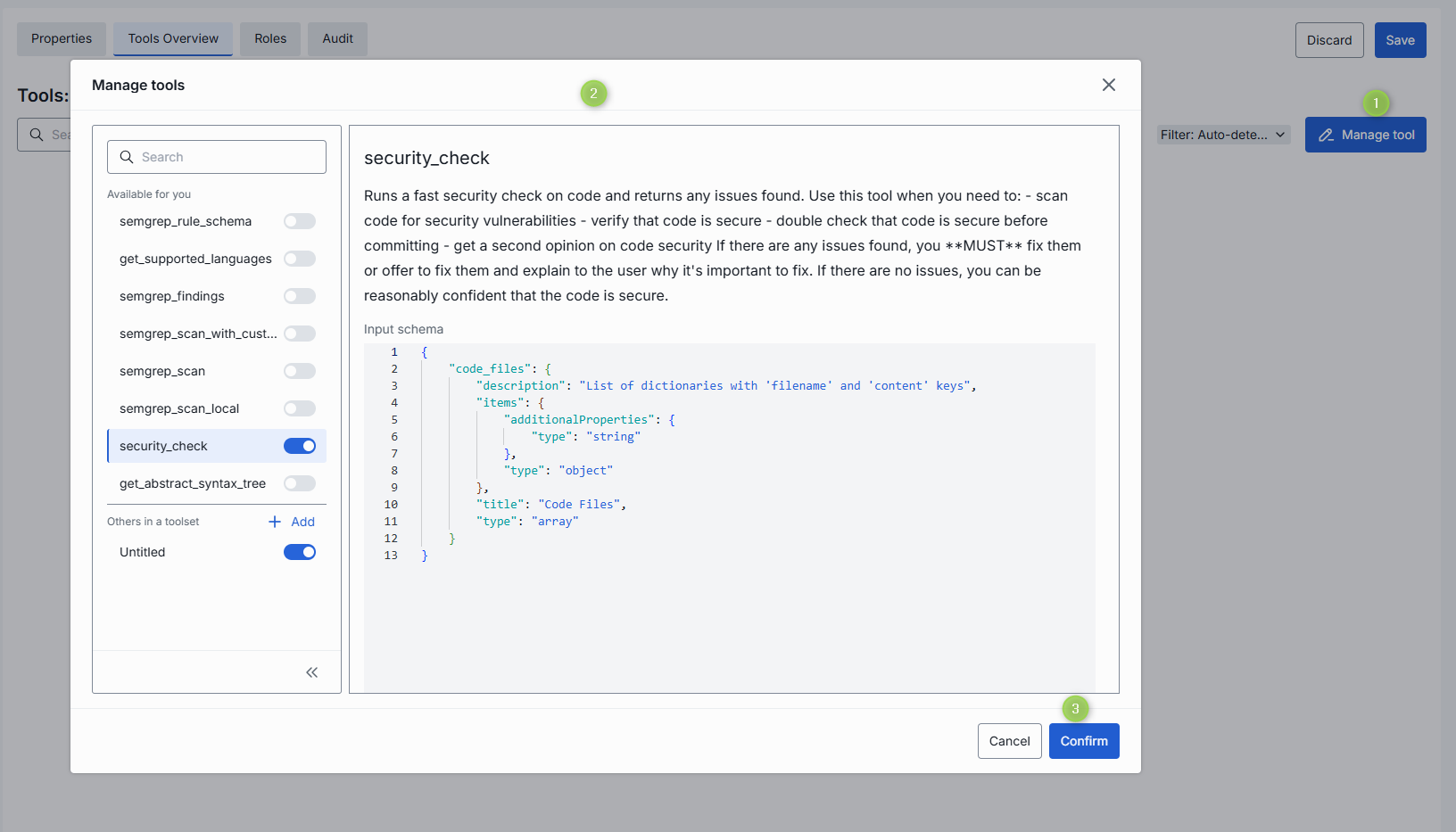Close the Manage tools dialog
Image resolution: width=1456 pixels, height=832 pixels.
click(x=1108, y=85)
